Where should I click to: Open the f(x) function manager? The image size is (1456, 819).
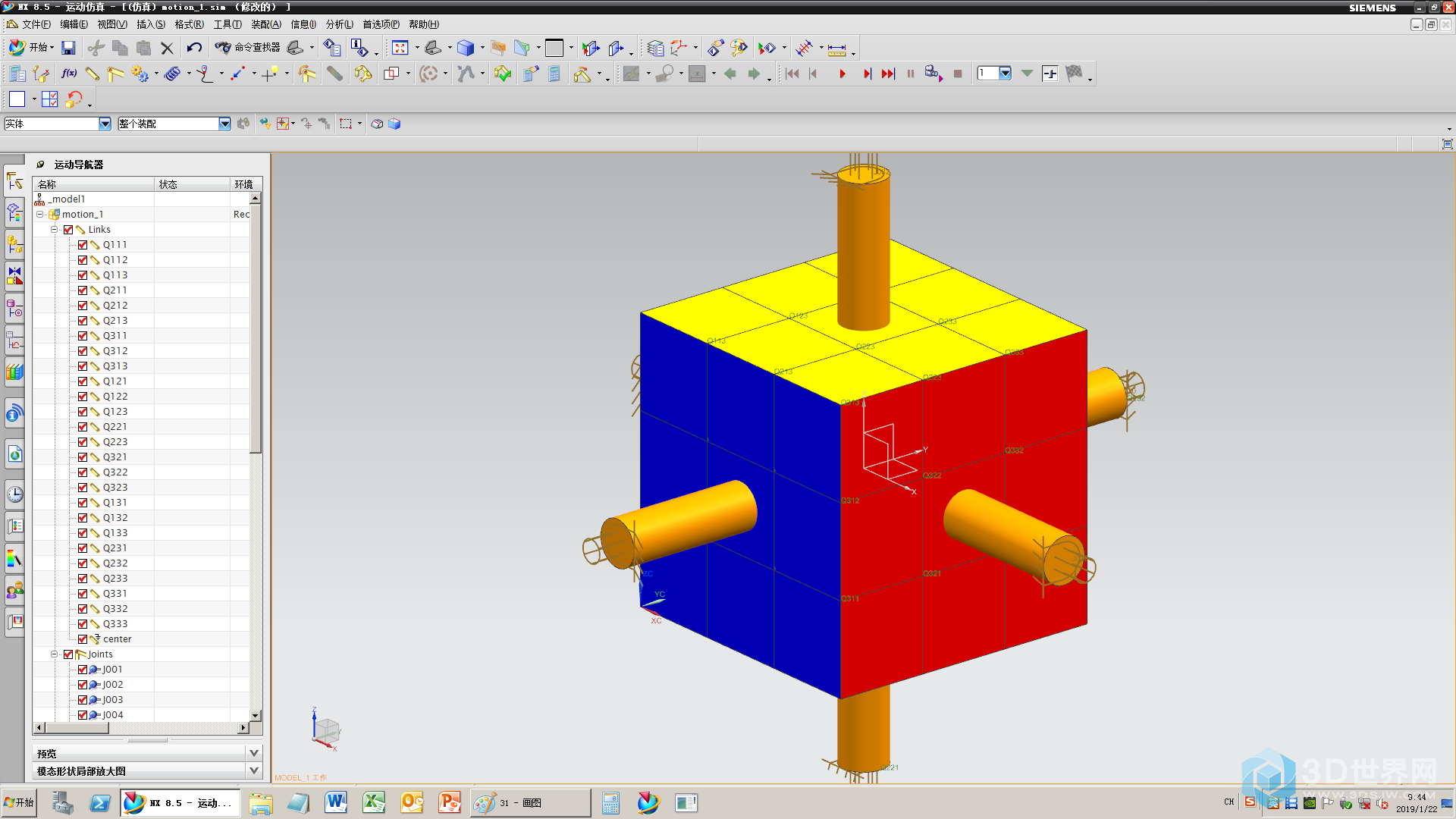pyautogui.click(x=68, y=74)
